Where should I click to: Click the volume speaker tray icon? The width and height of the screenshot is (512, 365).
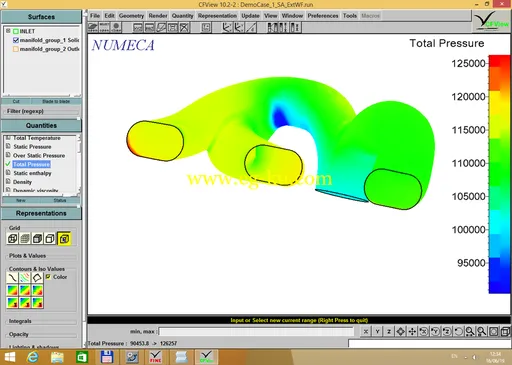474,357
